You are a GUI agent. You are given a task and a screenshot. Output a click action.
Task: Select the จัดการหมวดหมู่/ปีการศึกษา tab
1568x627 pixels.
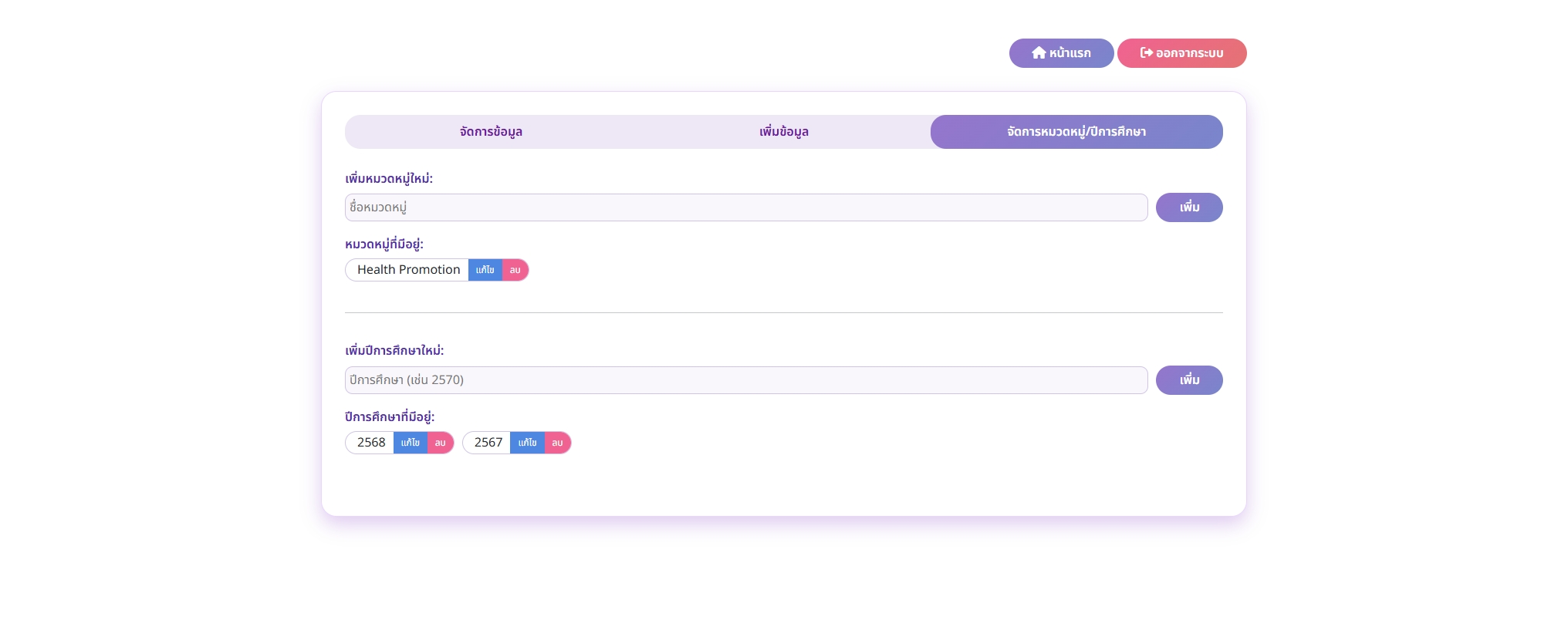tap(1076, 132)
